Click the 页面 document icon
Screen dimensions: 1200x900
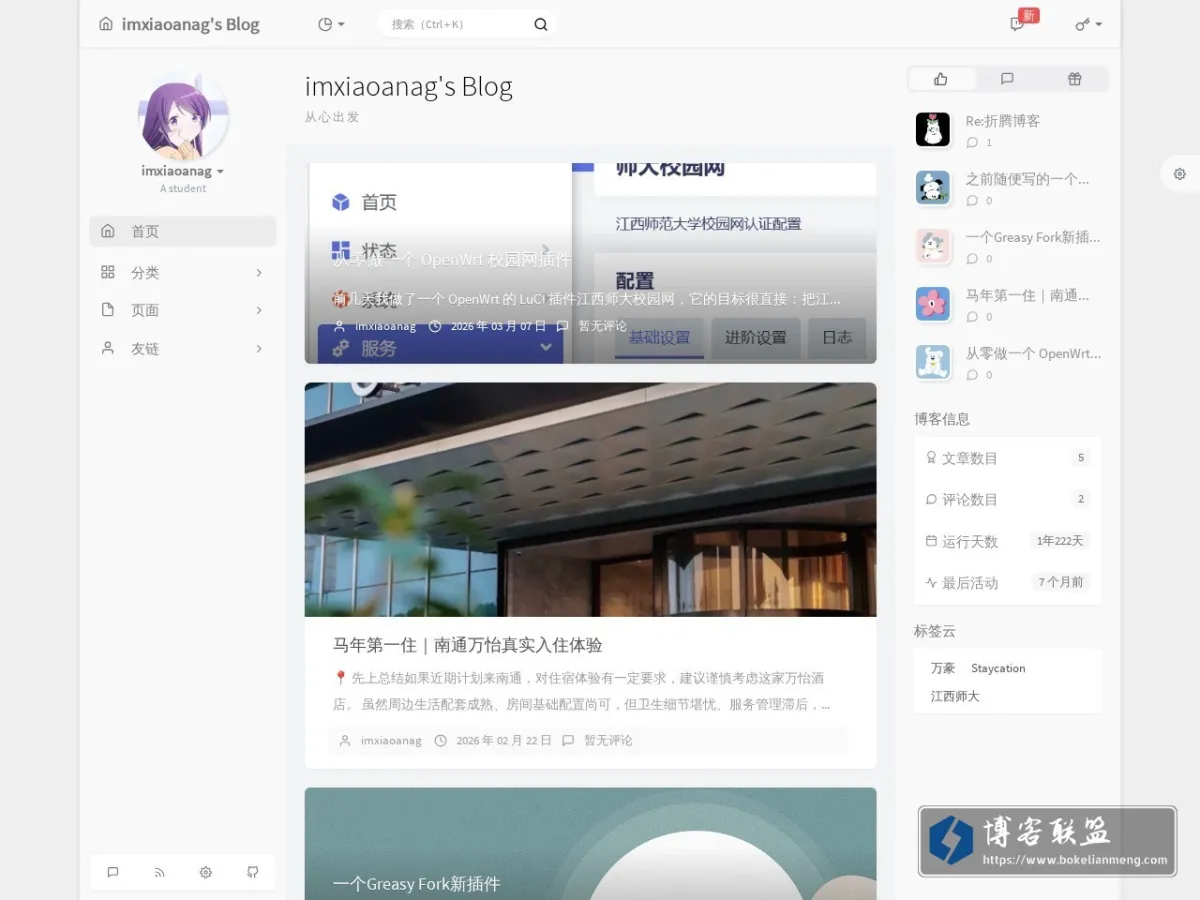pos(108,310)
